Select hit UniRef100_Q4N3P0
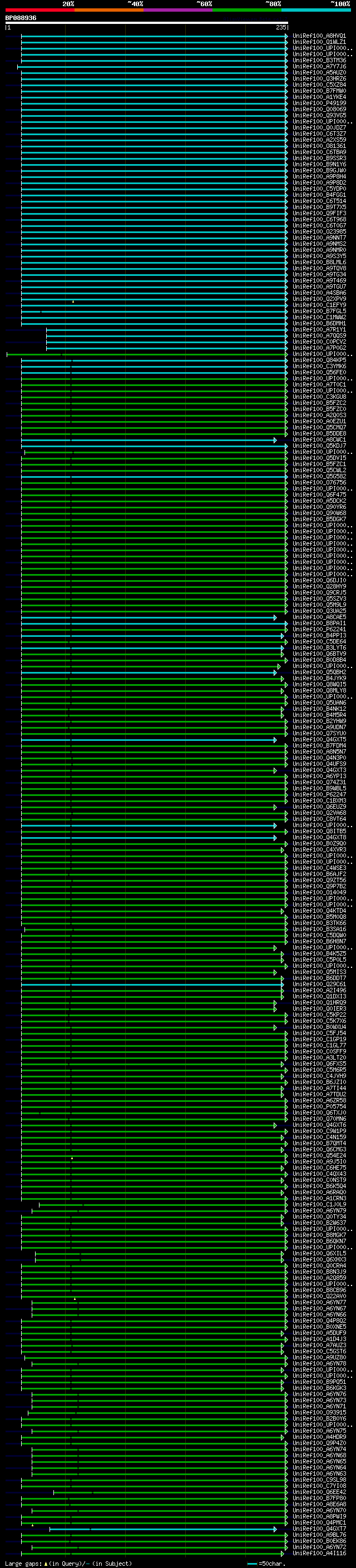356x1568 pixels. 319,758
